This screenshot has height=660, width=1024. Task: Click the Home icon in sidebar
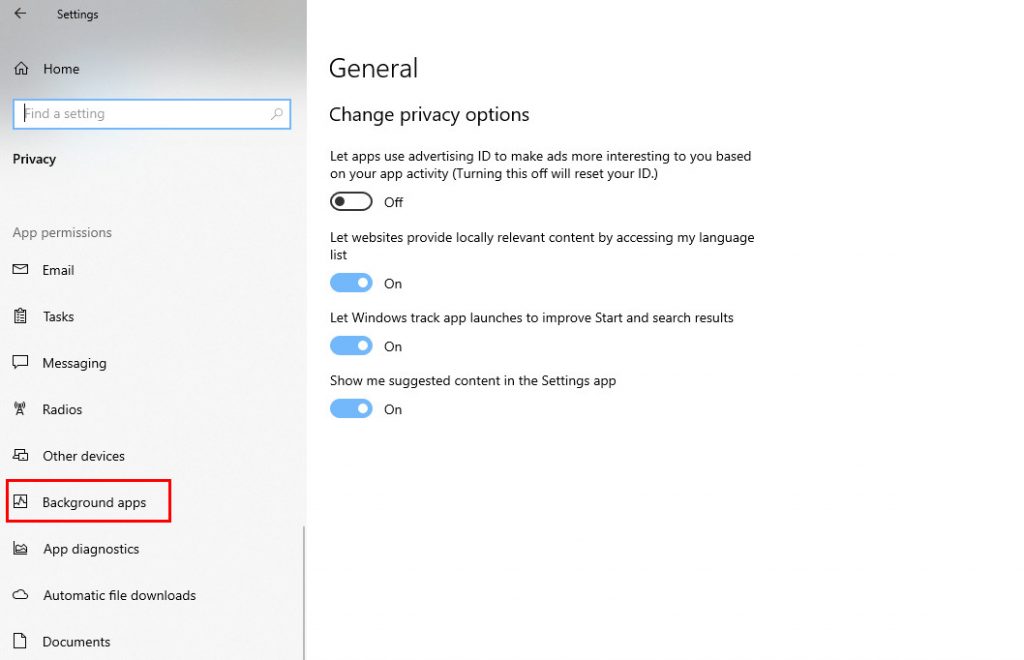pos(20,69)
